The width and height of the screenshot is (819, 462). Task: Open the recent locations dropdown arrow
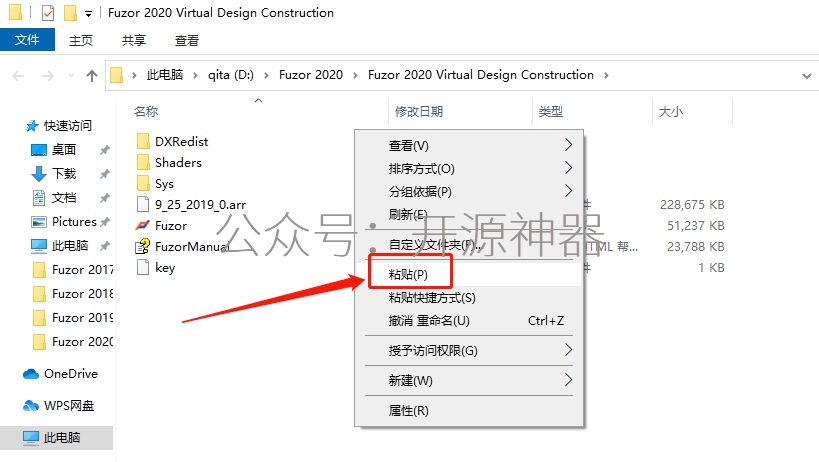pyautogui.click(x=72, y=76)
